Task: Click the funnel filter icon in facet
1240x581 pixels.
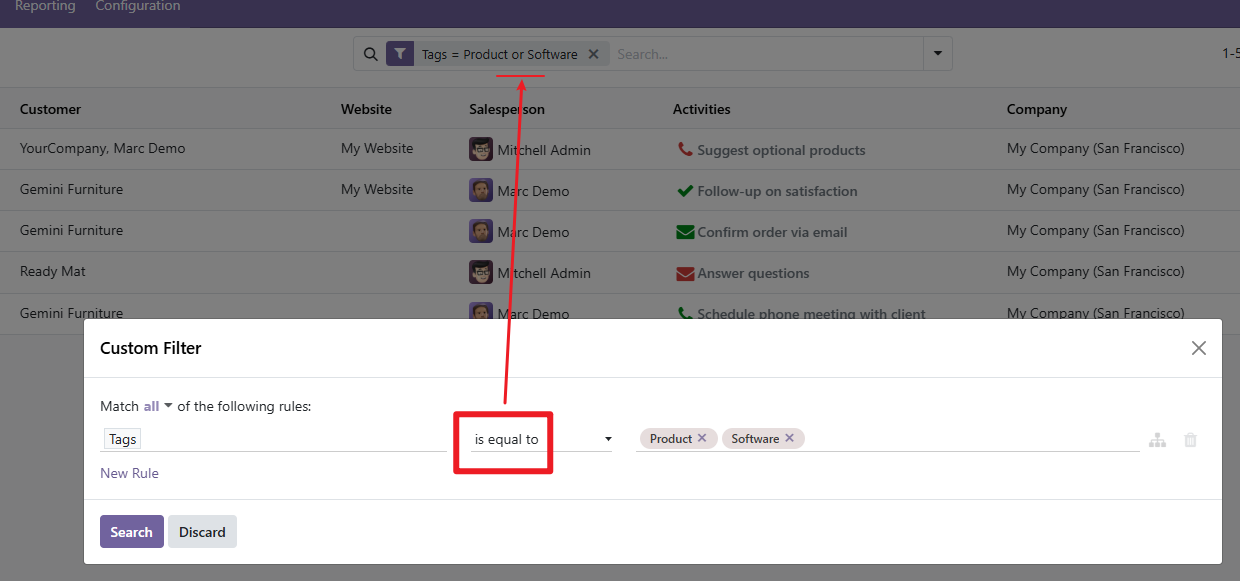Action: pyautogui.click(x=400, y=54)
